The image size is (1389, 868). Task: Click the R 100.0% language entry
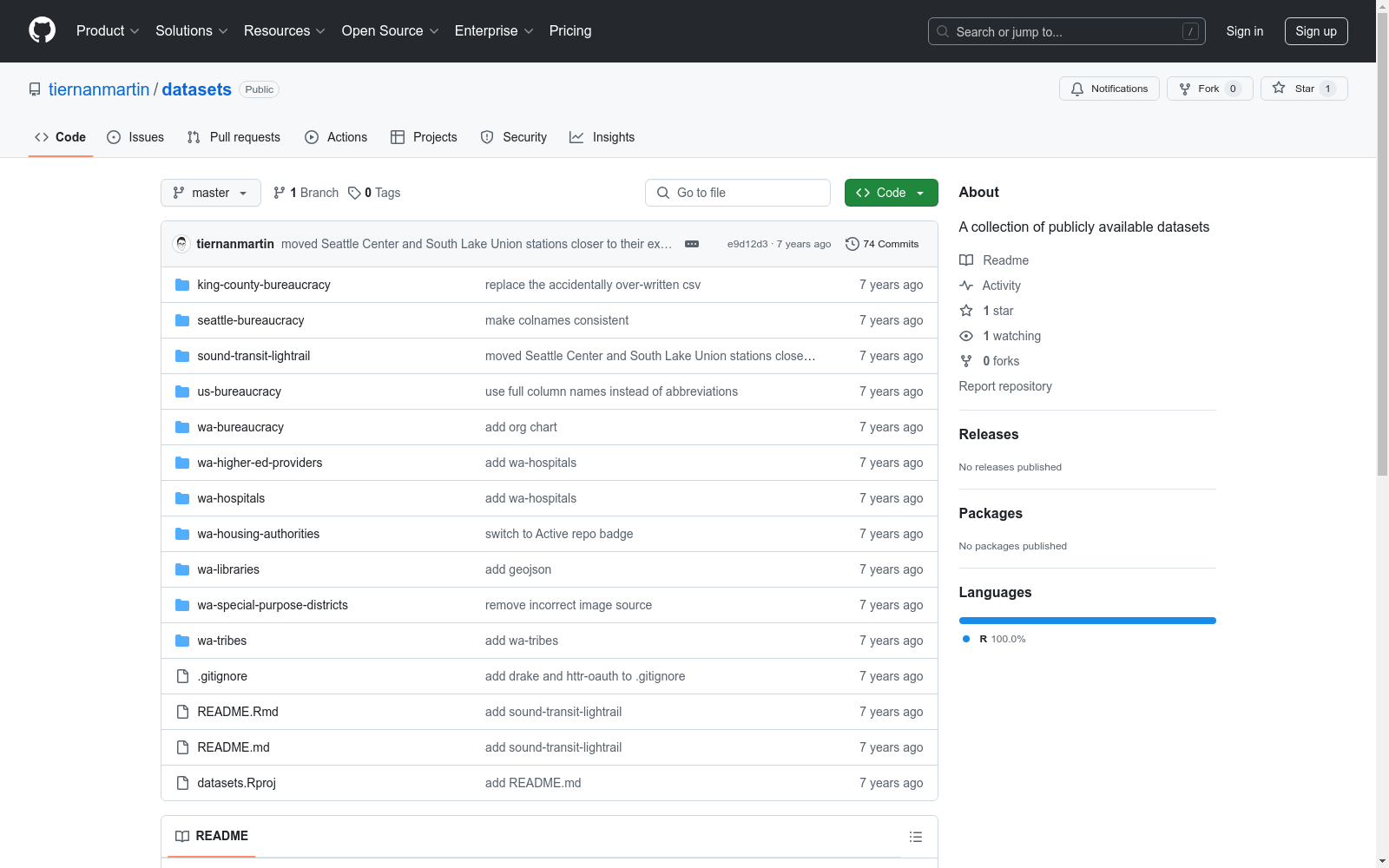coord(995,639)
